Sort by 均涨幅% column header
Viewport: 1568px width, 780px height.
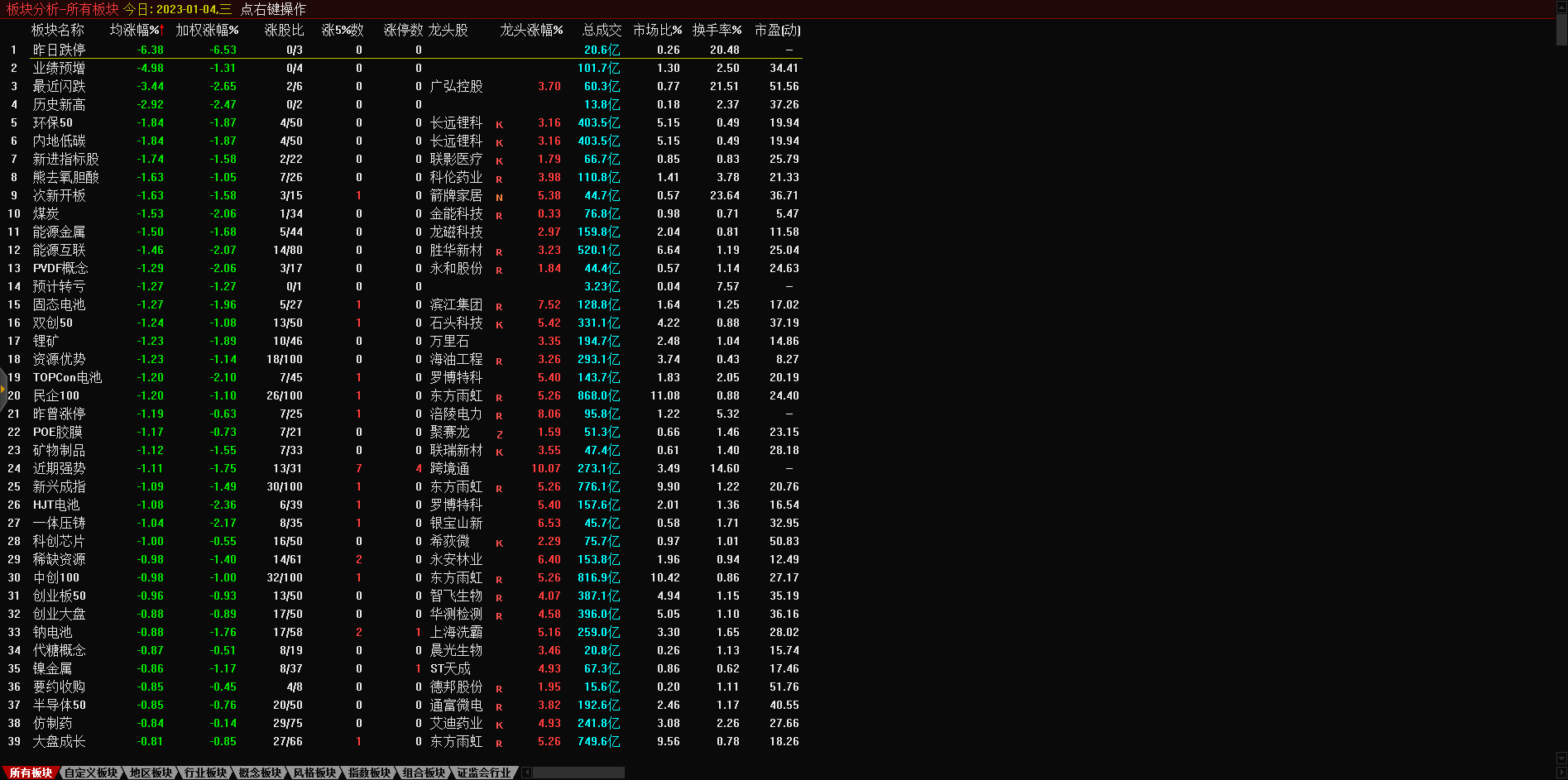tap(136, 30)
